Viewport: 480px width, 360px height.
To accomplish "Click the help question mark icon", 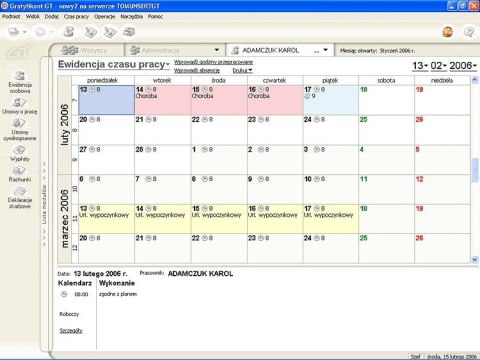I will click(469, 32).
